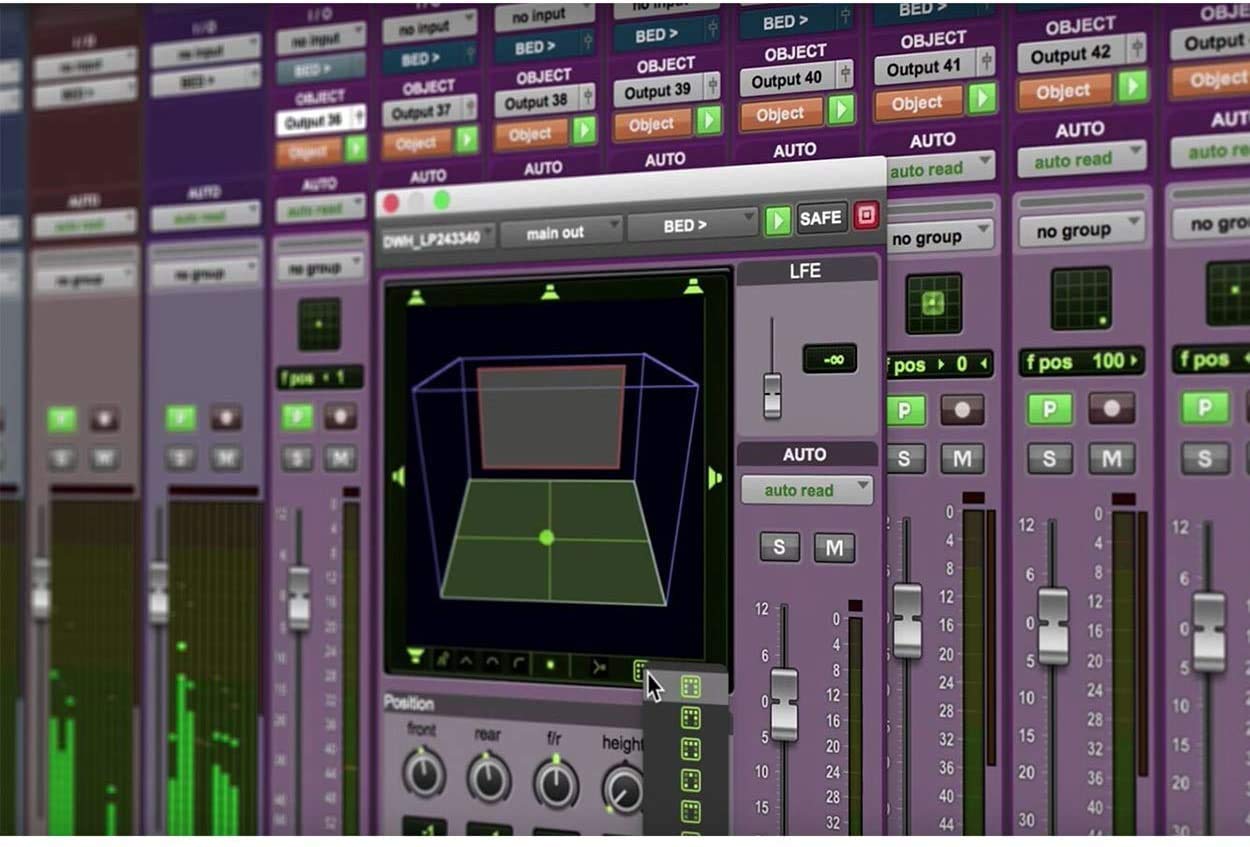Click the front position knob

coord(423,775)
